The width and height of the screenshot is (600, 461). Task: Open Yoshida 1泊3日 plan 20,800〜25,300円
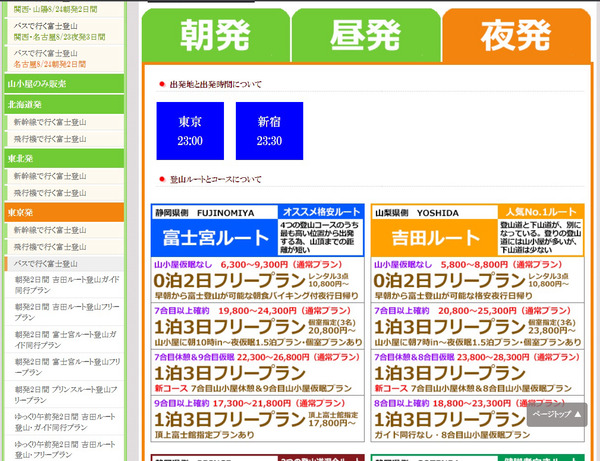(478, 326)
